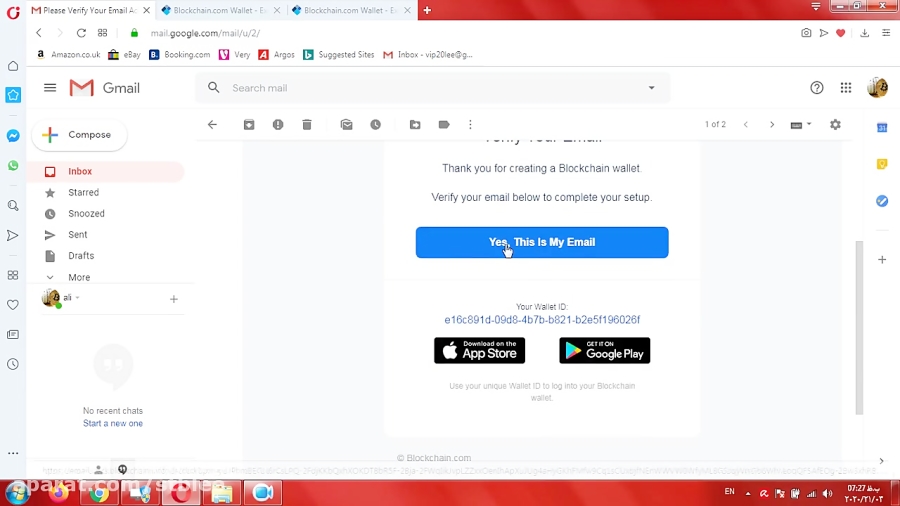Open the Move to folder icon

point(415,124)
